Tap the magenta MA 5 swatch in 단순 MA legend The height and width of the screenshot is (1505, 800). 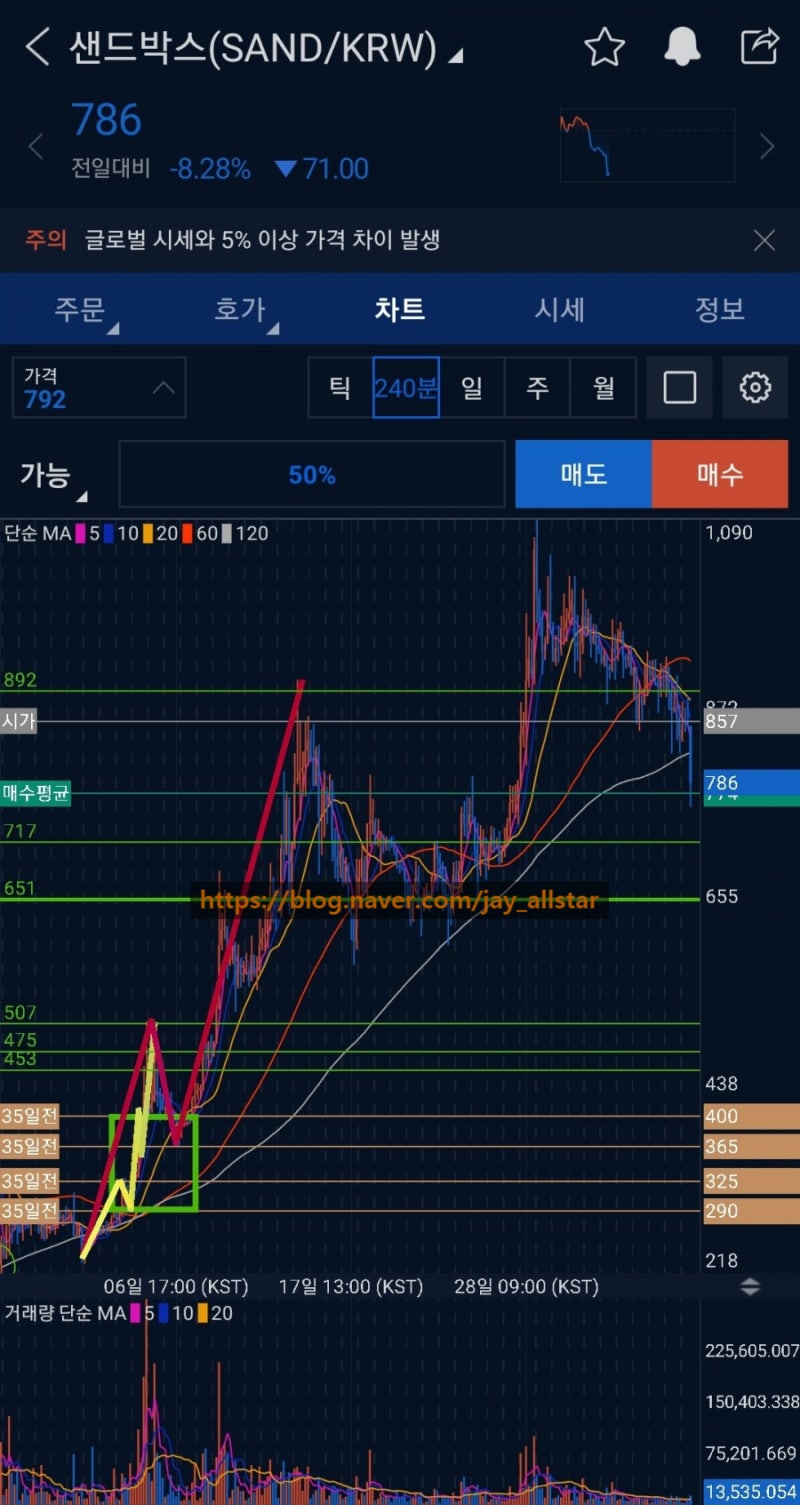[x=81, y=534]
